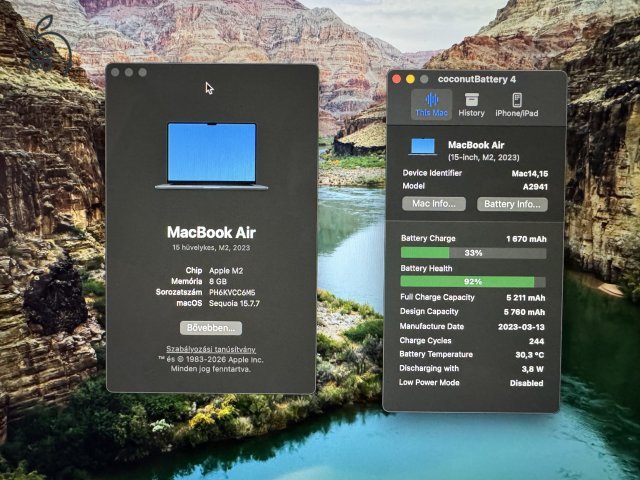
Task: Click the MacBook Air laptop icon in coconutBattery
Action: [x=423, y=147]
